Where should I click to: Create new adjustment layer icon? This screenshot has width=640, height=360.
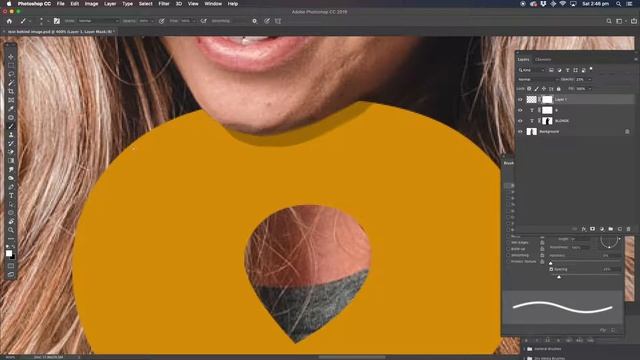(602, 229)
